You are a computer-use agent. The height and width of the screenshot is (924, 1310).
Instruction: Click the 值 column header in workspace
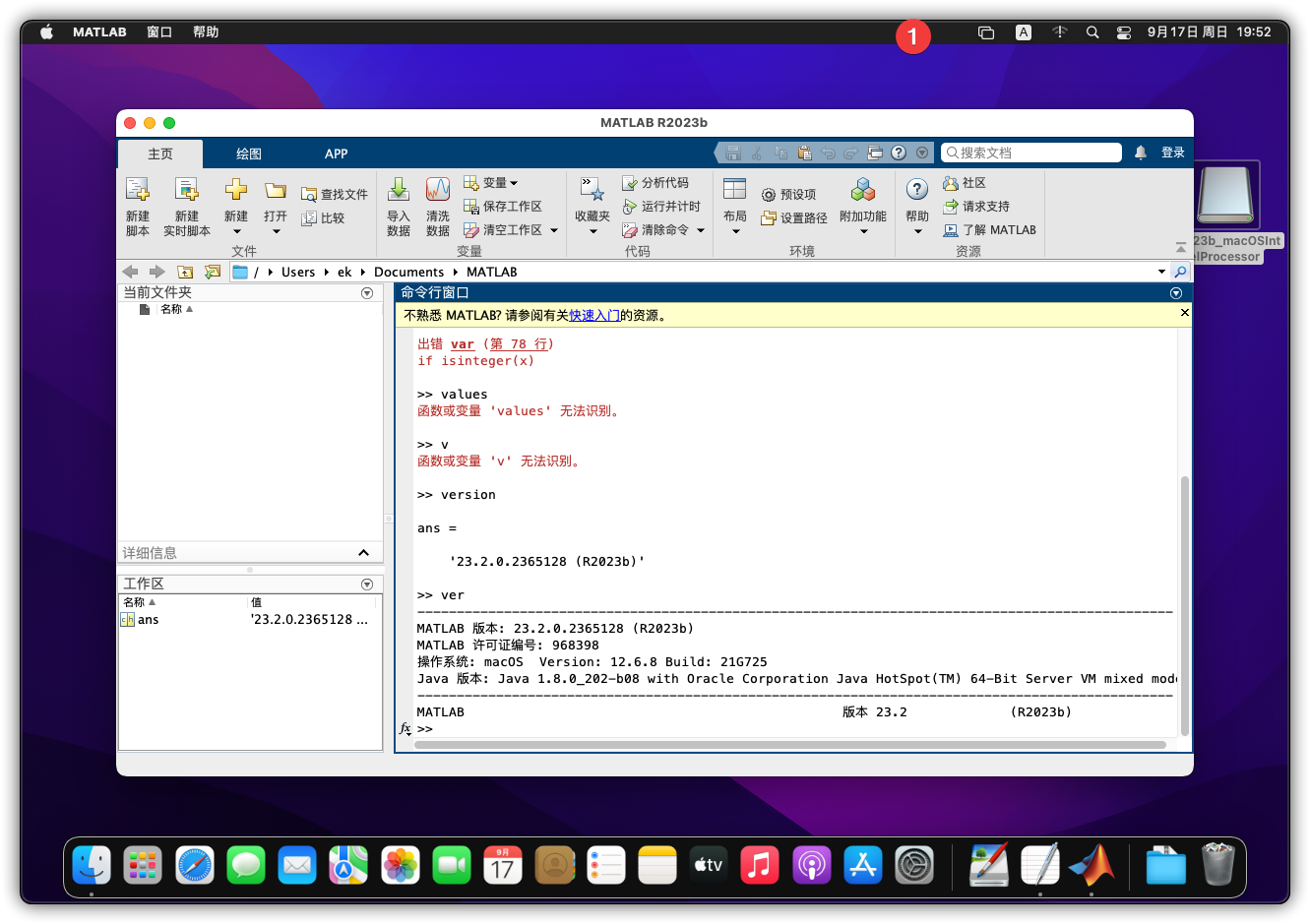pos(256,602)
